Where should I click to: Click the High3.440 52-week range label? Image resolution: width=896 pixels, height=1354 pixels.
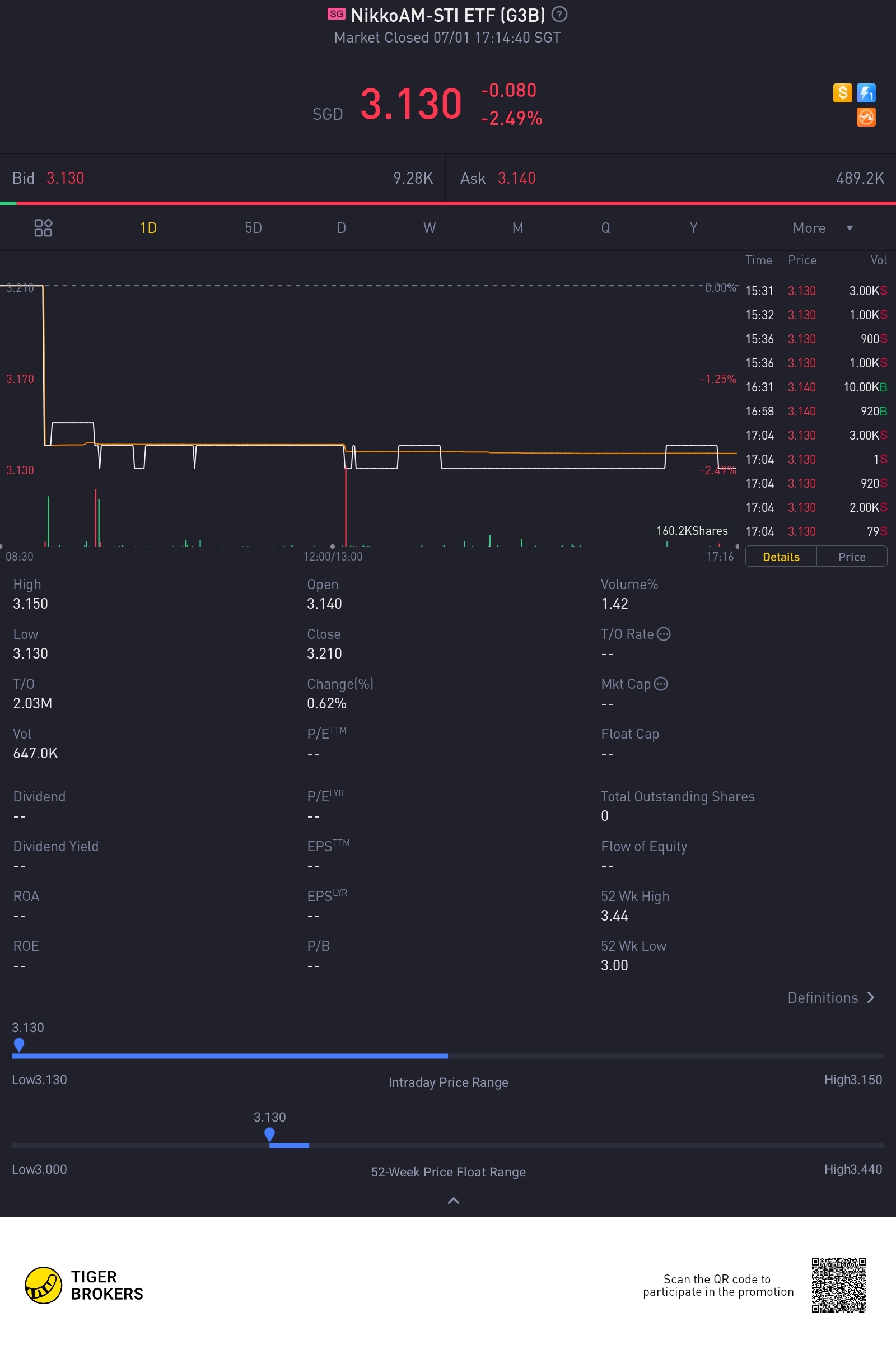click(x=853, y=1169)
